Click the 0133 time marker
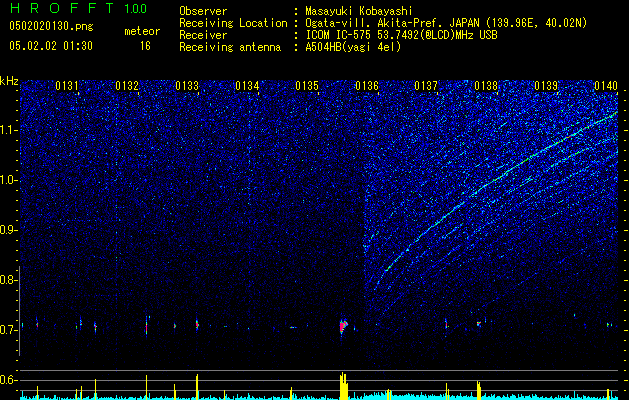The image size is (629, 400). [x=187, y=86]
